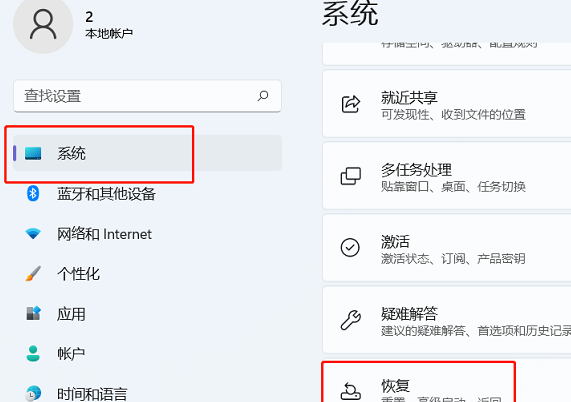Image resolution: width=571 pixels, height=402 pixels.
Task: Click the 系统 monitor icon in sidebar
Action: point(33,153)
